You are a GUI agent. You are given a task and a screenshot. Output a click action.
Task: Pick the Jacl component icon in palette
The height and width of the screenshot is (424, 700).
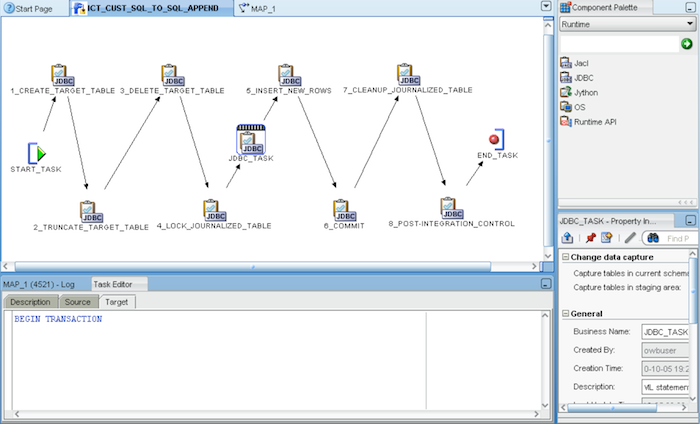[x=566, y=63]
